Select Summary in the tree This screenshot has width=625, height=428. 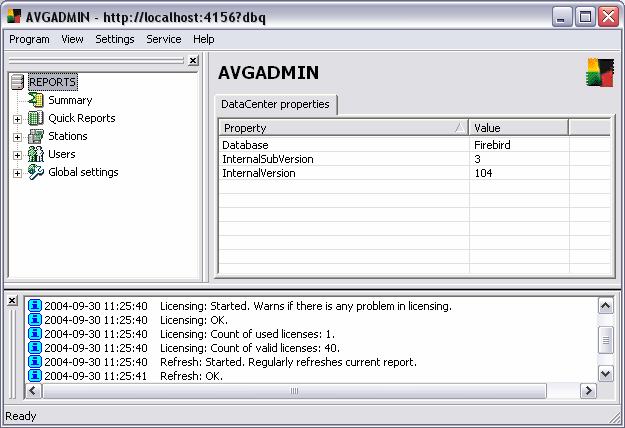(70, 100)
